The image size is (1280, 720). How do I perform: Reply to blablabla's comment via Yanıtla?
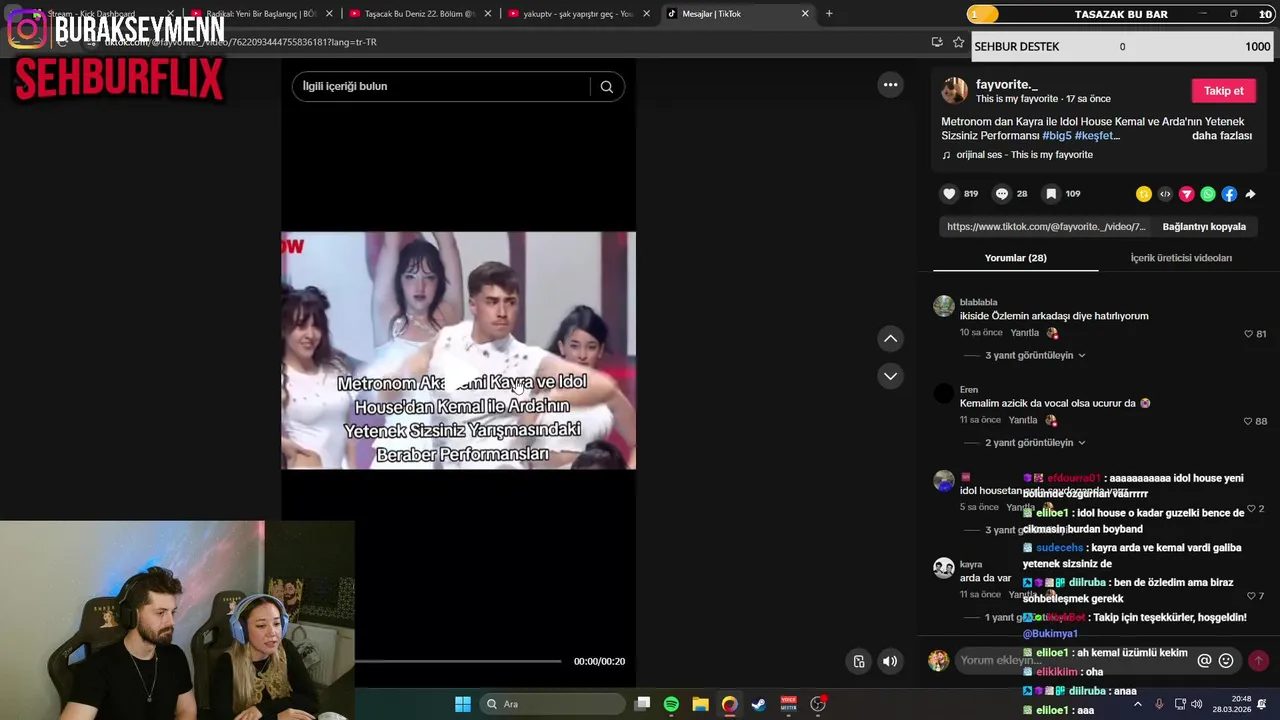click(x=1024, y=333)
